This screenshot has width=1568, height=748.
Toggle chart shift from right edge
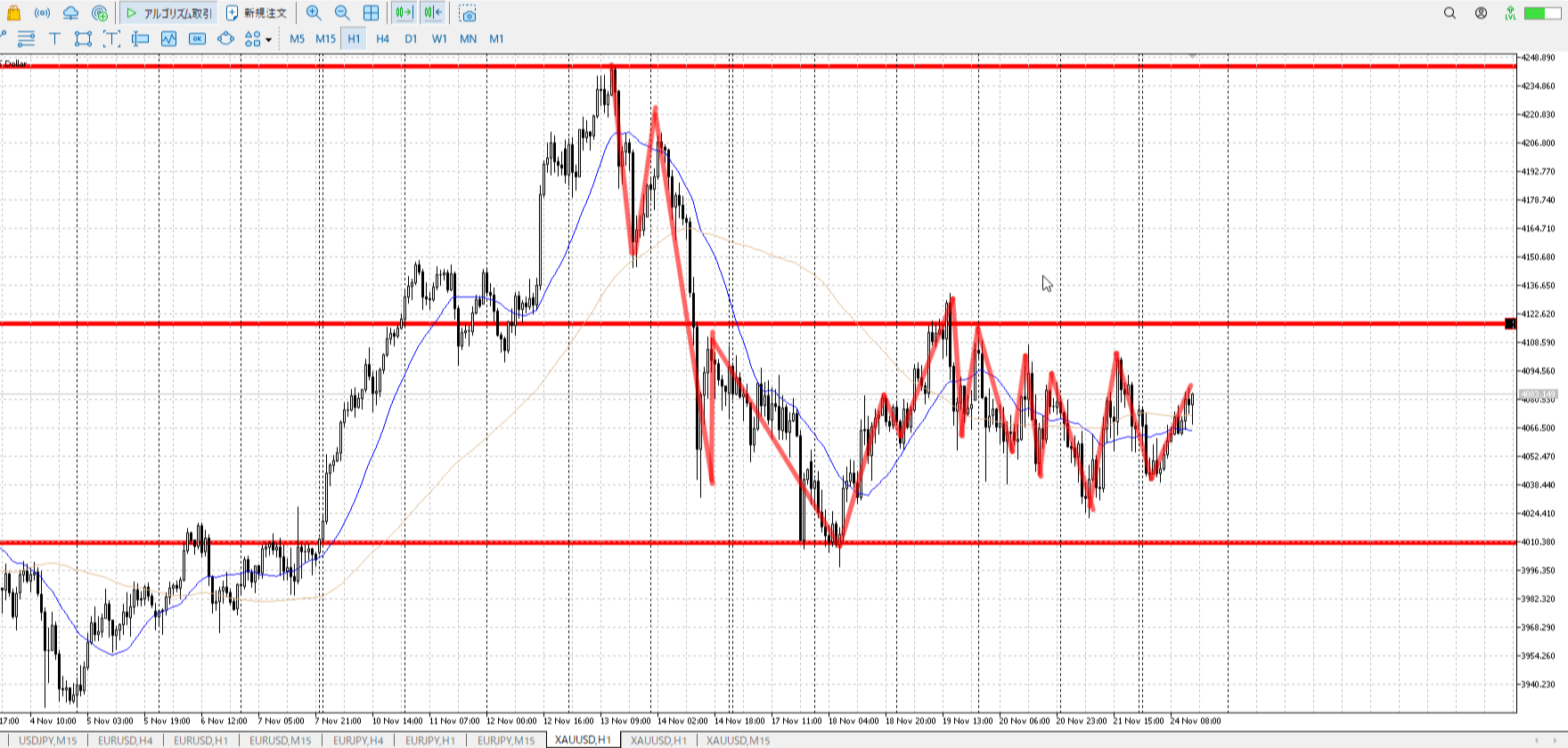(433, 13)
